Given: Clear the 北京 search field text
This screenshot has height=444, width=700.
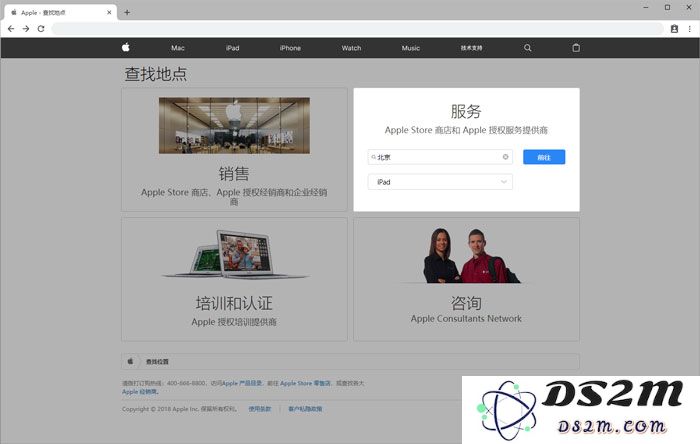Looking at the screenshot, I should tap(505, 157).
